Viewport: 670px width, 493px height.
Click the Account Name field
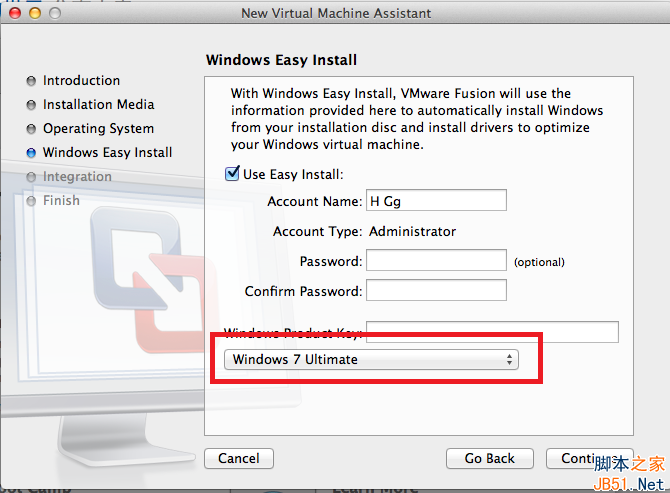coord(436,200)
